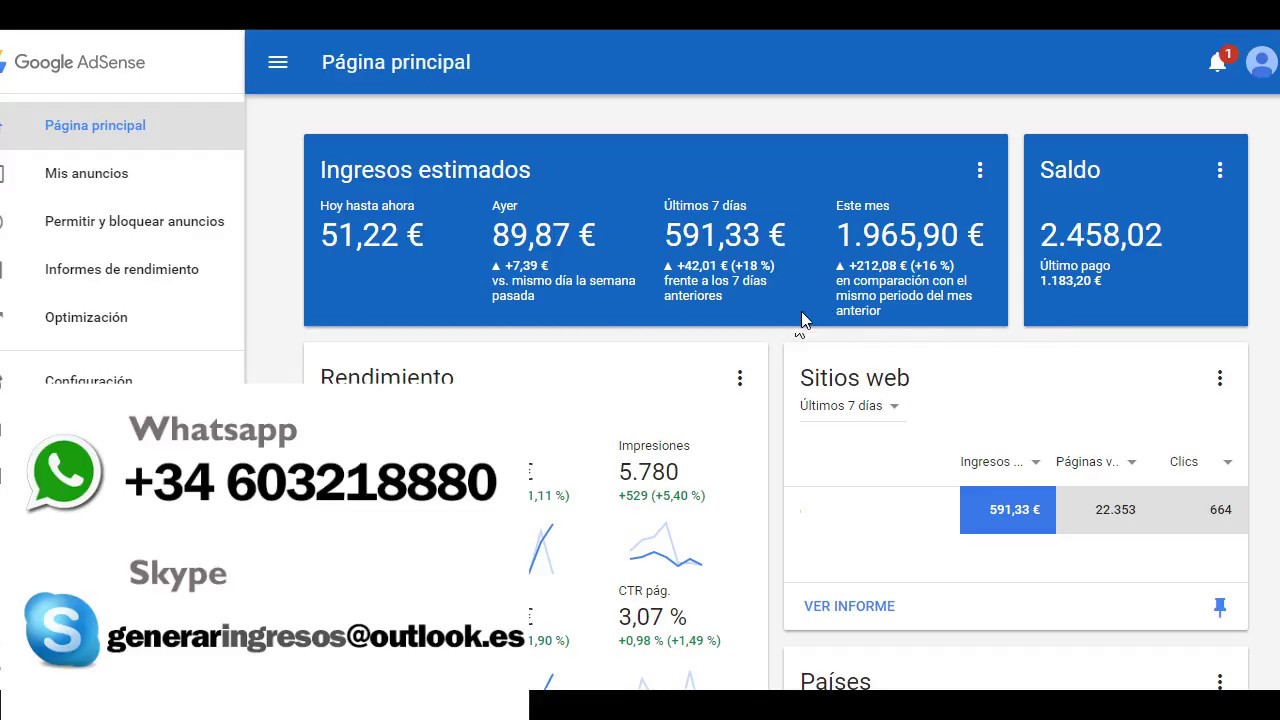Click the 591,33 € site earnings cell
Image resolution: width=1280 pixels, height=720 pixels.
point(1008,510)
